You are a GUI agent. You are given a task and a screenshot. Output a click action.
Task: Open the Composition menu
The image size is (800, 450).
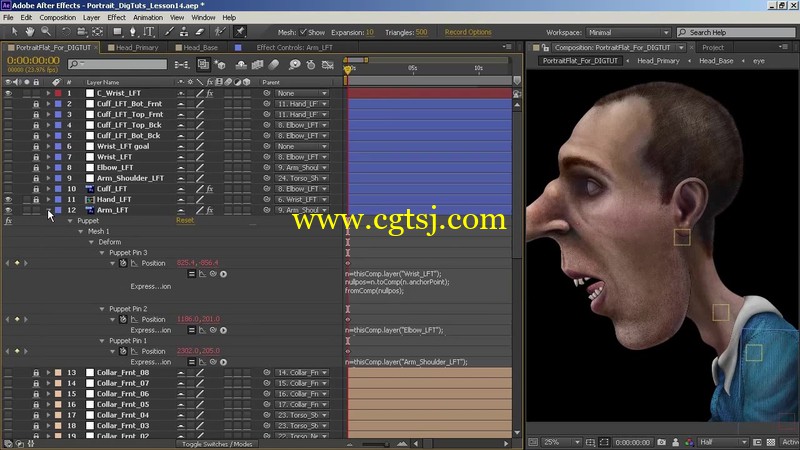point(58,17)
